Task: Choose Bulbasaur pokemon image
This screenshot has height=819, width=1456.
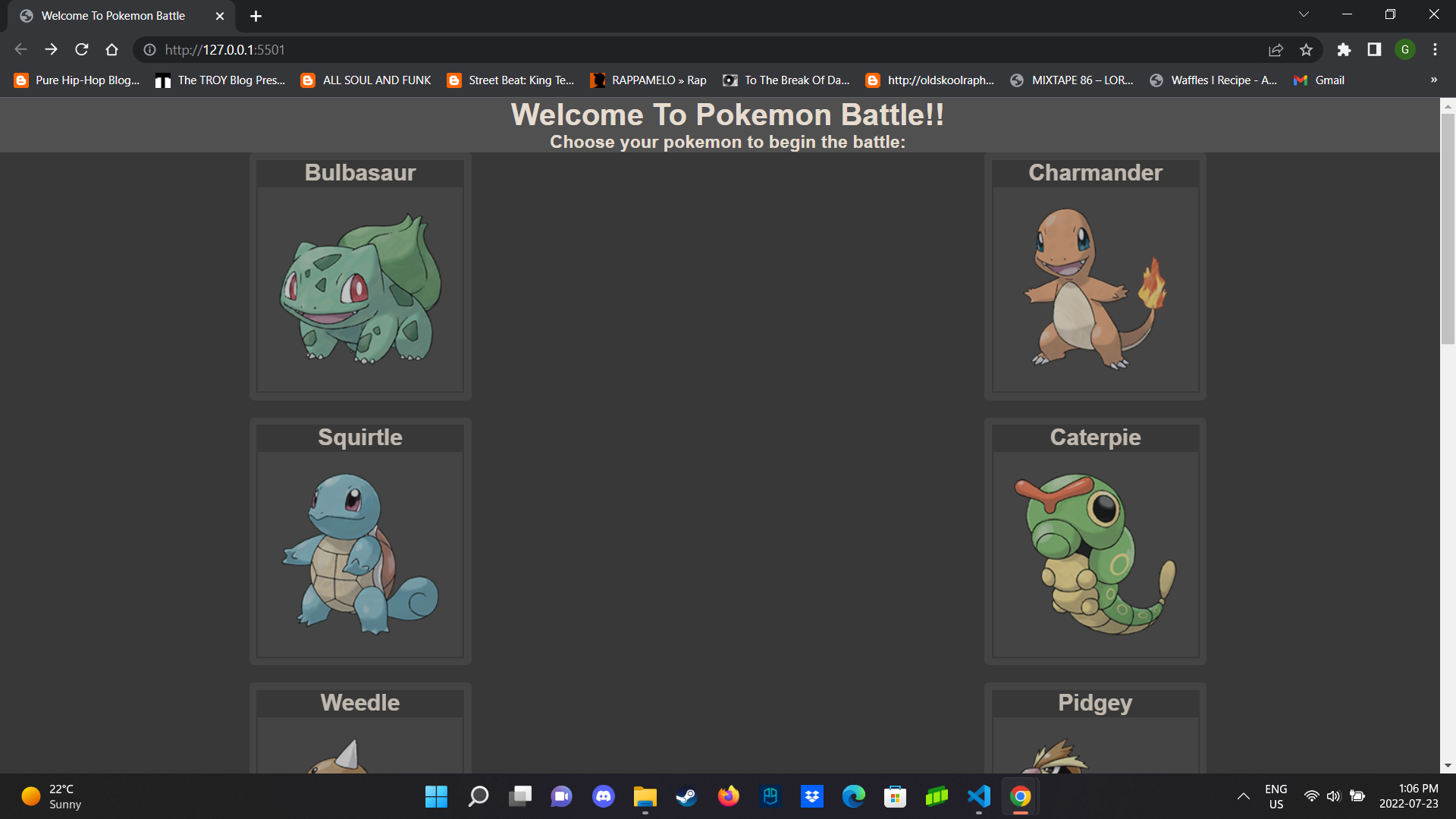Action: (x=360, y=289)
